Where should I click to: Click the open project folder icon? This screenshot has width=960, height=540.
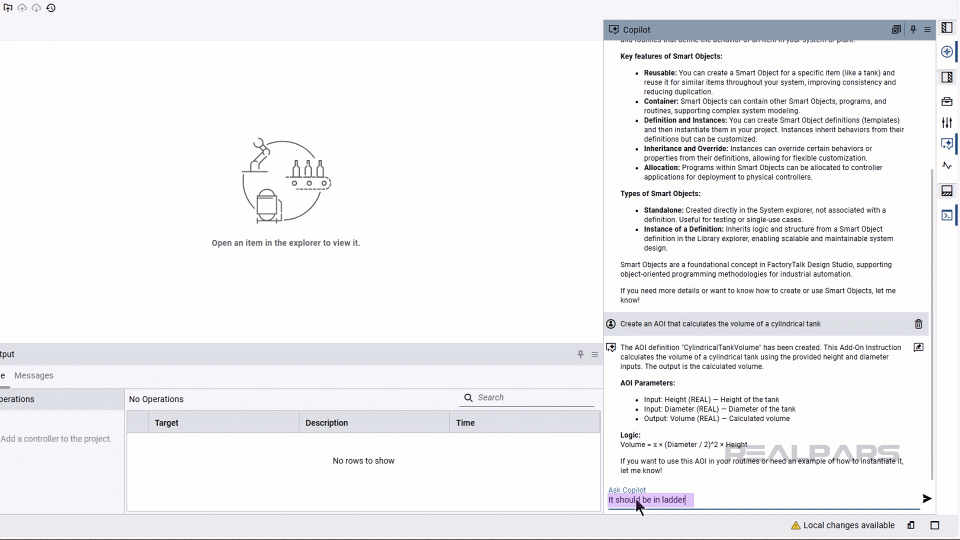[8, 8]
